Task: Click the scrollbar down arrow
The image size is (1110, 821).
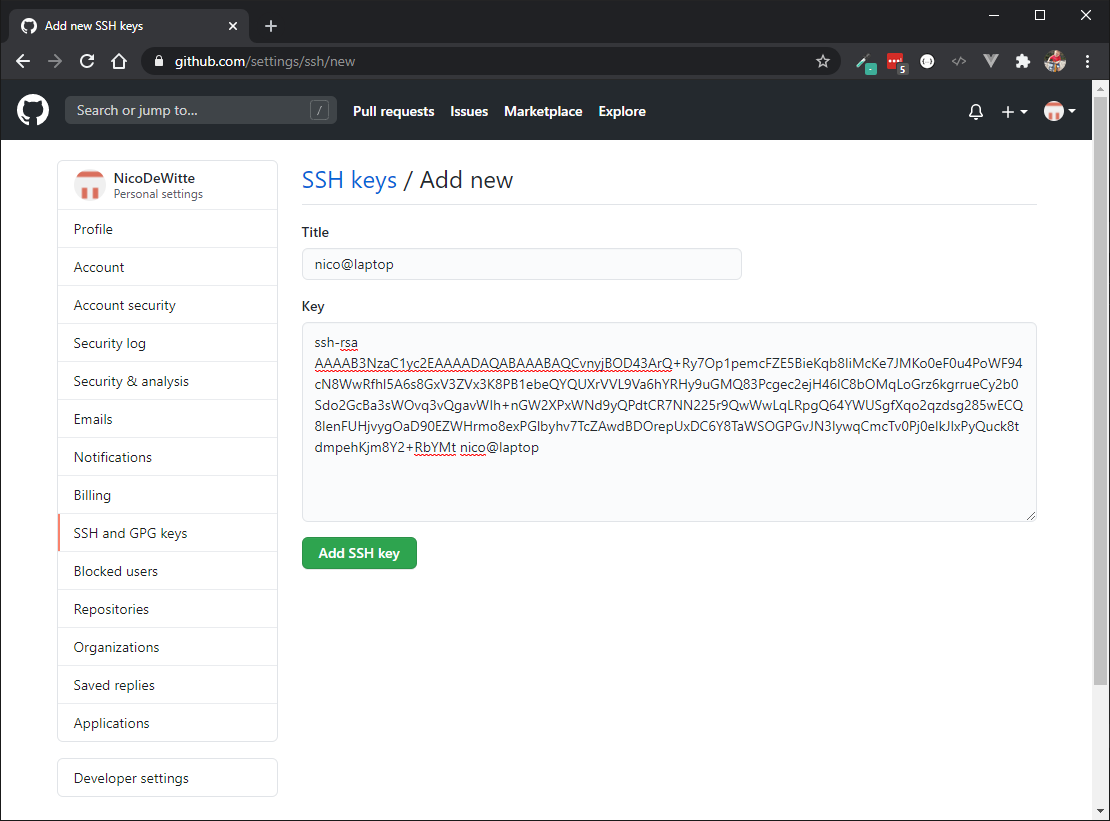Action: 1099,811
